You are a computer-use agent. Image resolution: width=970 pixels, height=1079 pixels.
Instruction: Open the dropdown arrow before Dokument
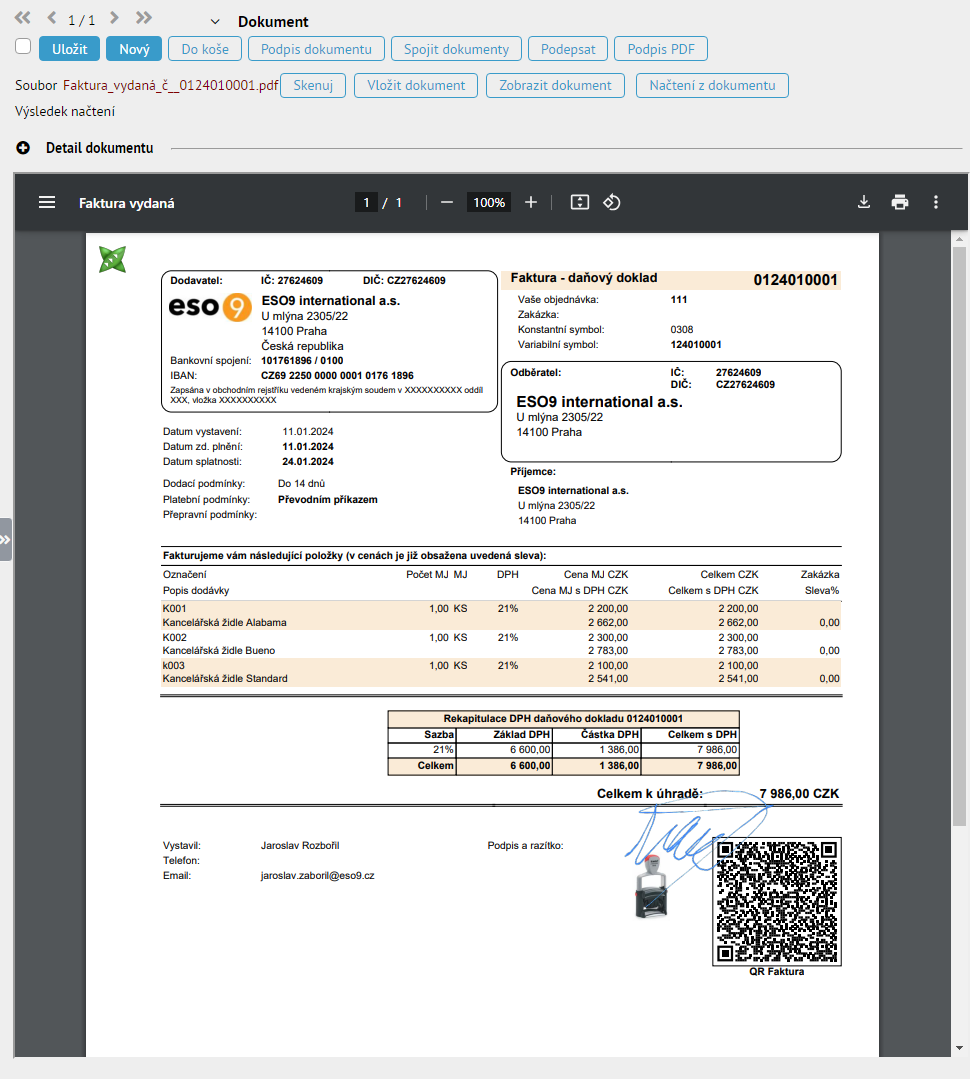[x=215, y=22]
